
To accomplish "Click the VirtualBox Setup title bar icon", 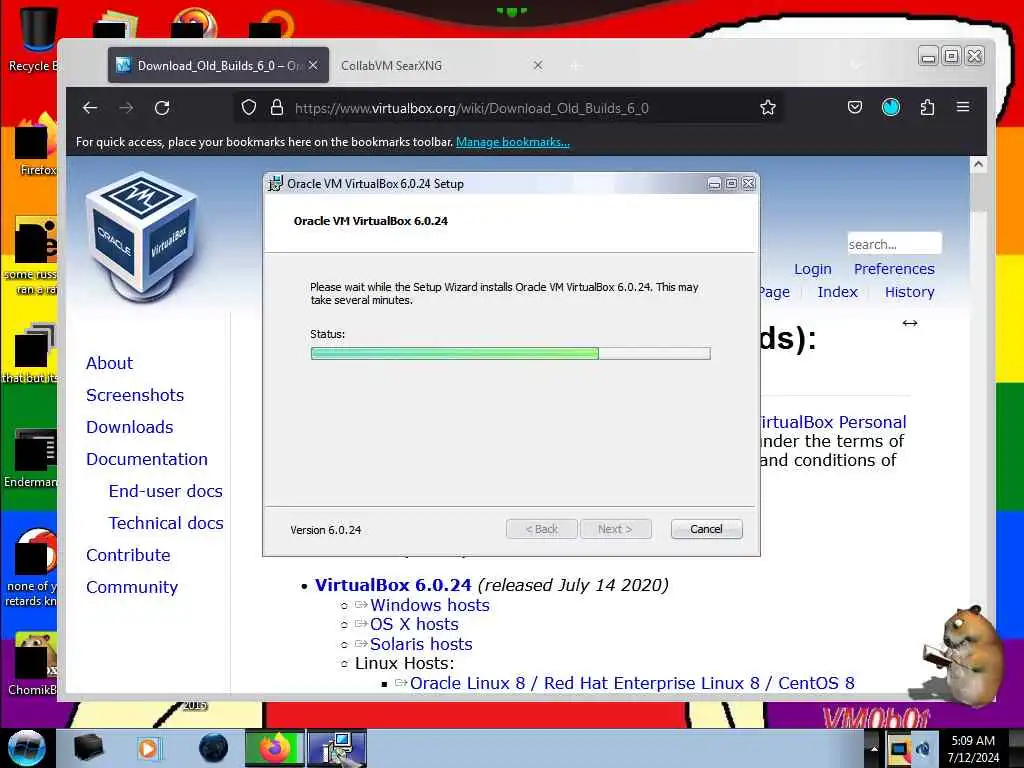I will click(276, 184).
